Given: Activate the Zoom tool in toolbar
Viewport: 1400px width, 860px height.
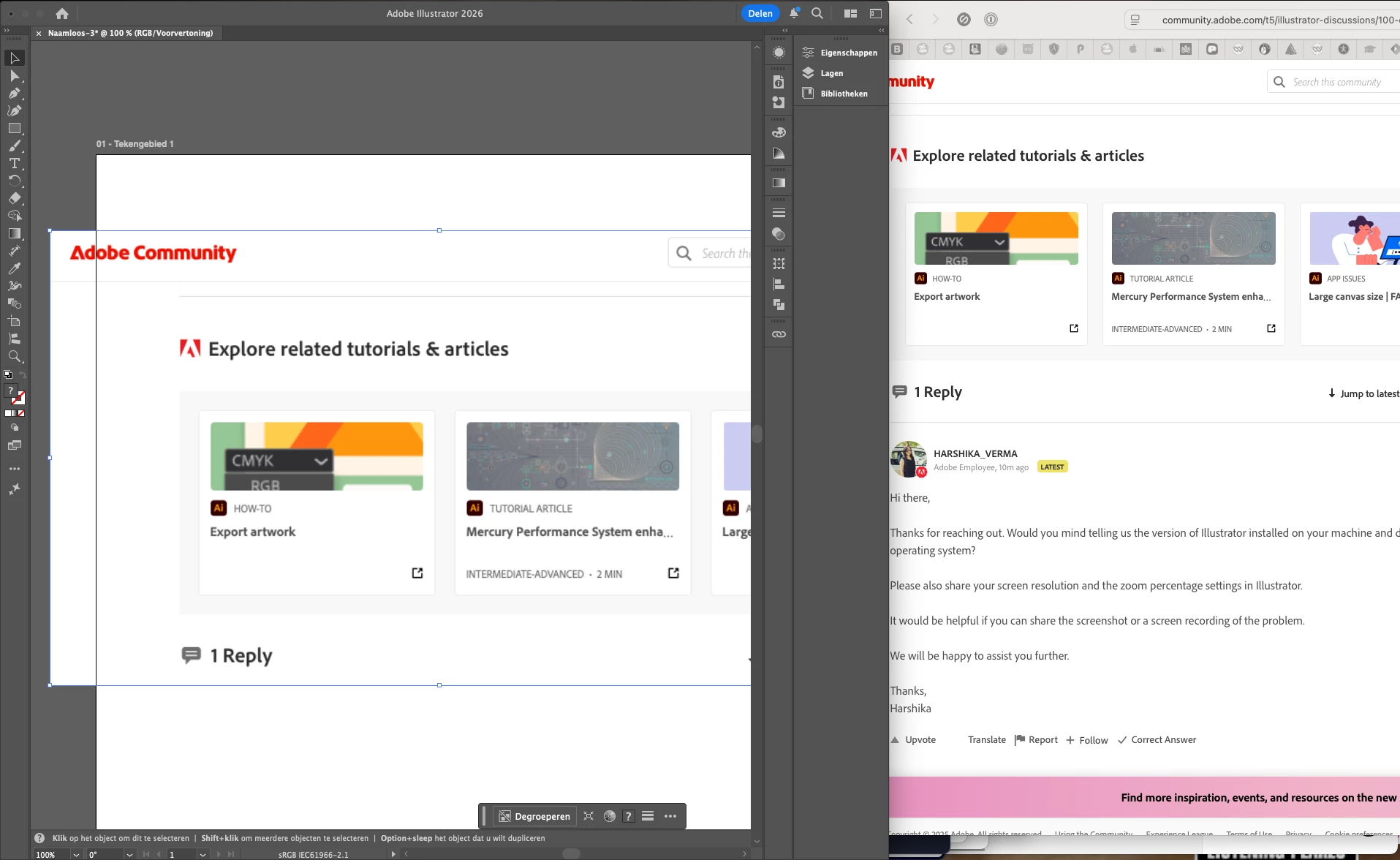Looking at the screenshot, I should coord(15,356).
